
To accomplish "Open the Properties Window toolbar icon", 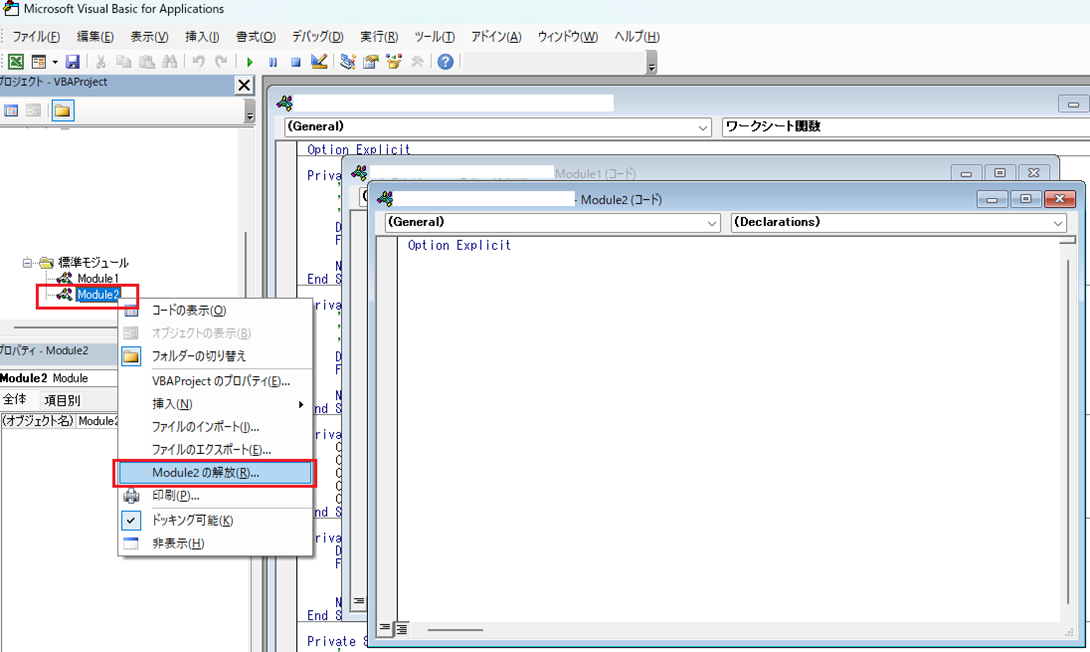I will tap(371, 62).
